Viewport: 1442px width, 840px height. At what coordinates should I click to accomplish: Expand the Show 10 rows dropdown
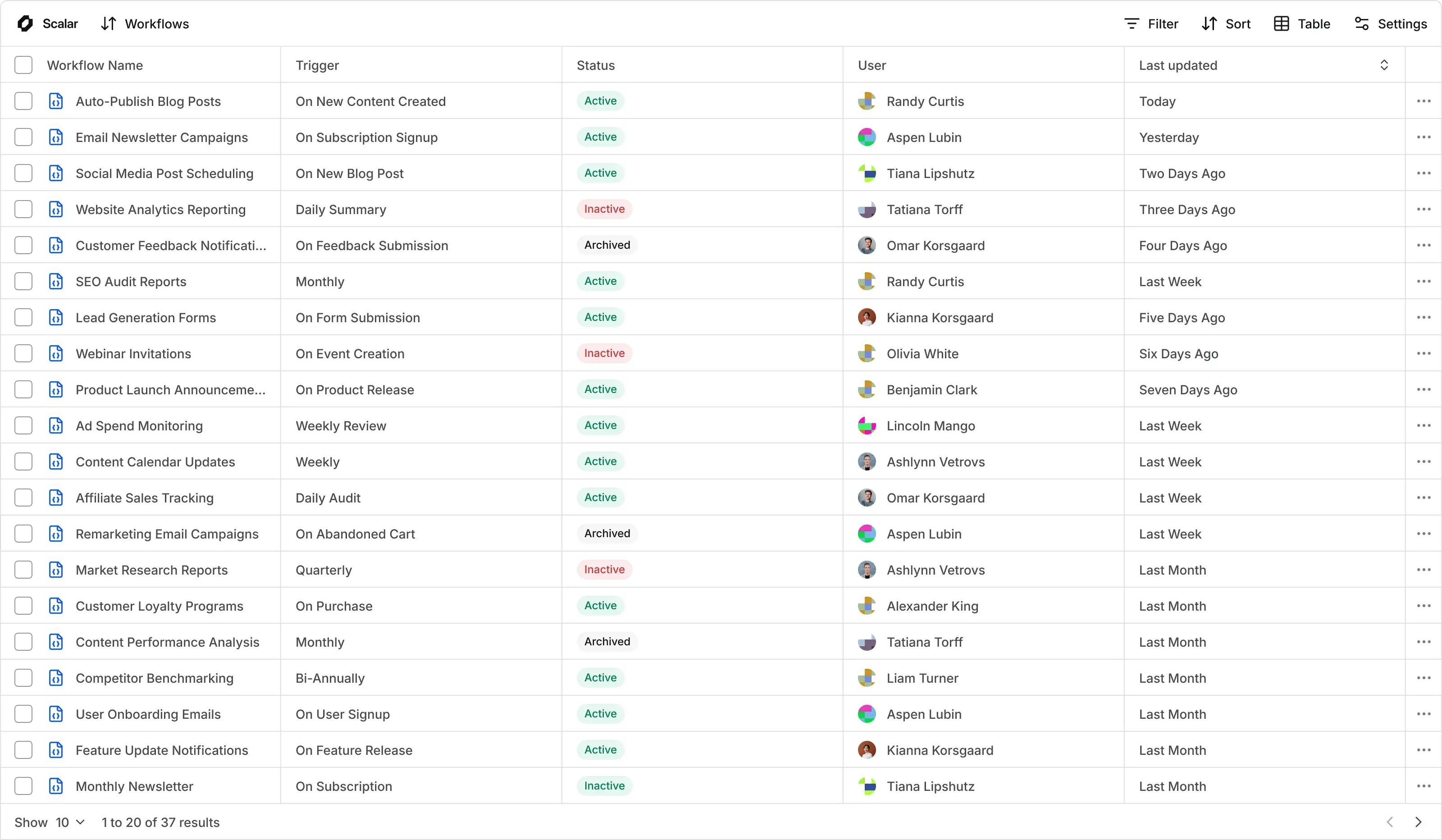70,822
